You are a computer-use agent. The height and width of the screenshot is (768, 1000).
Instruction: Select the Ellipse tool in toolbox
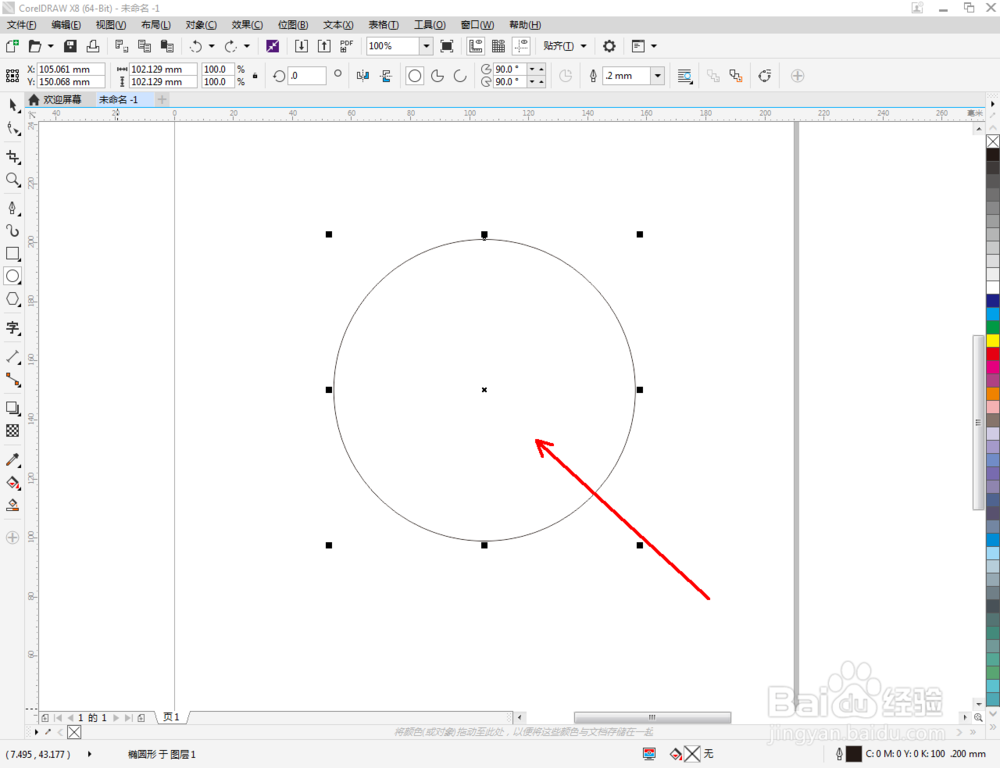[x=13, y=276]
